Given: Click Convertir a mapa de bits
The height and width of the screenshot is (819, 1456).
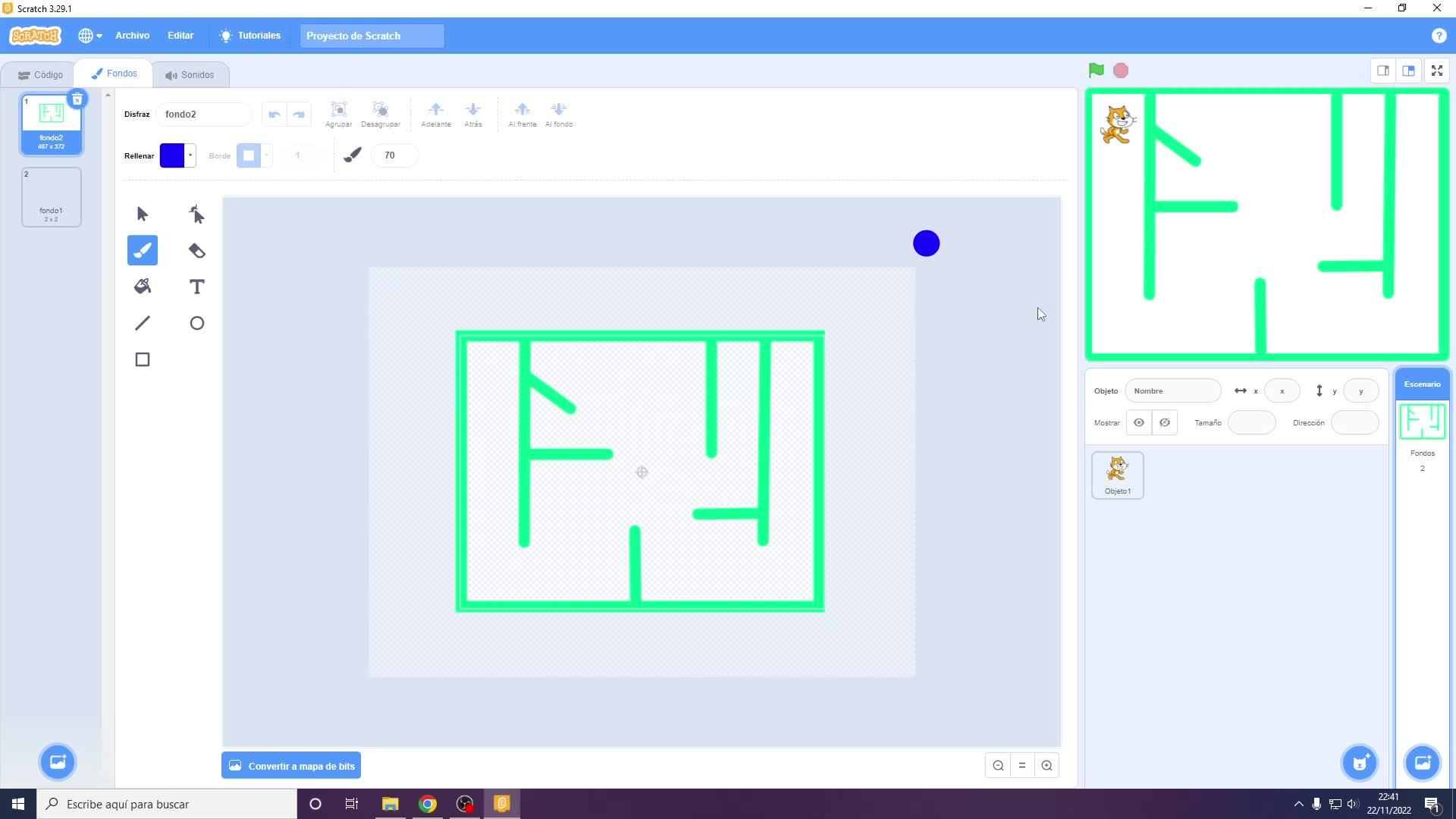Looking at the screenshot, I should click(291, 766).
